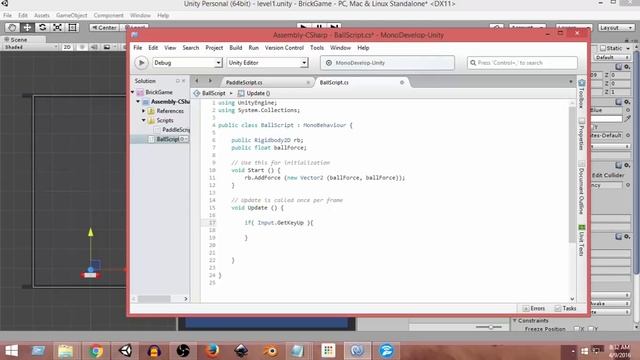Expand the References folder

(x=144, y=111)
